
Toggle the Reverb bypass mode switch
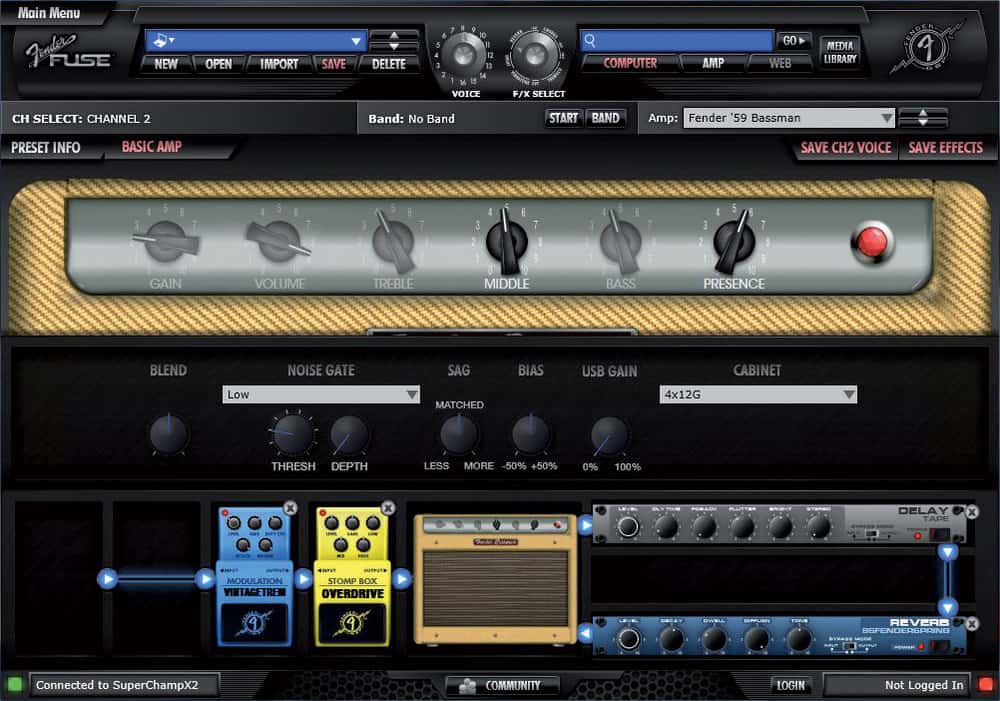pos(848,646)
